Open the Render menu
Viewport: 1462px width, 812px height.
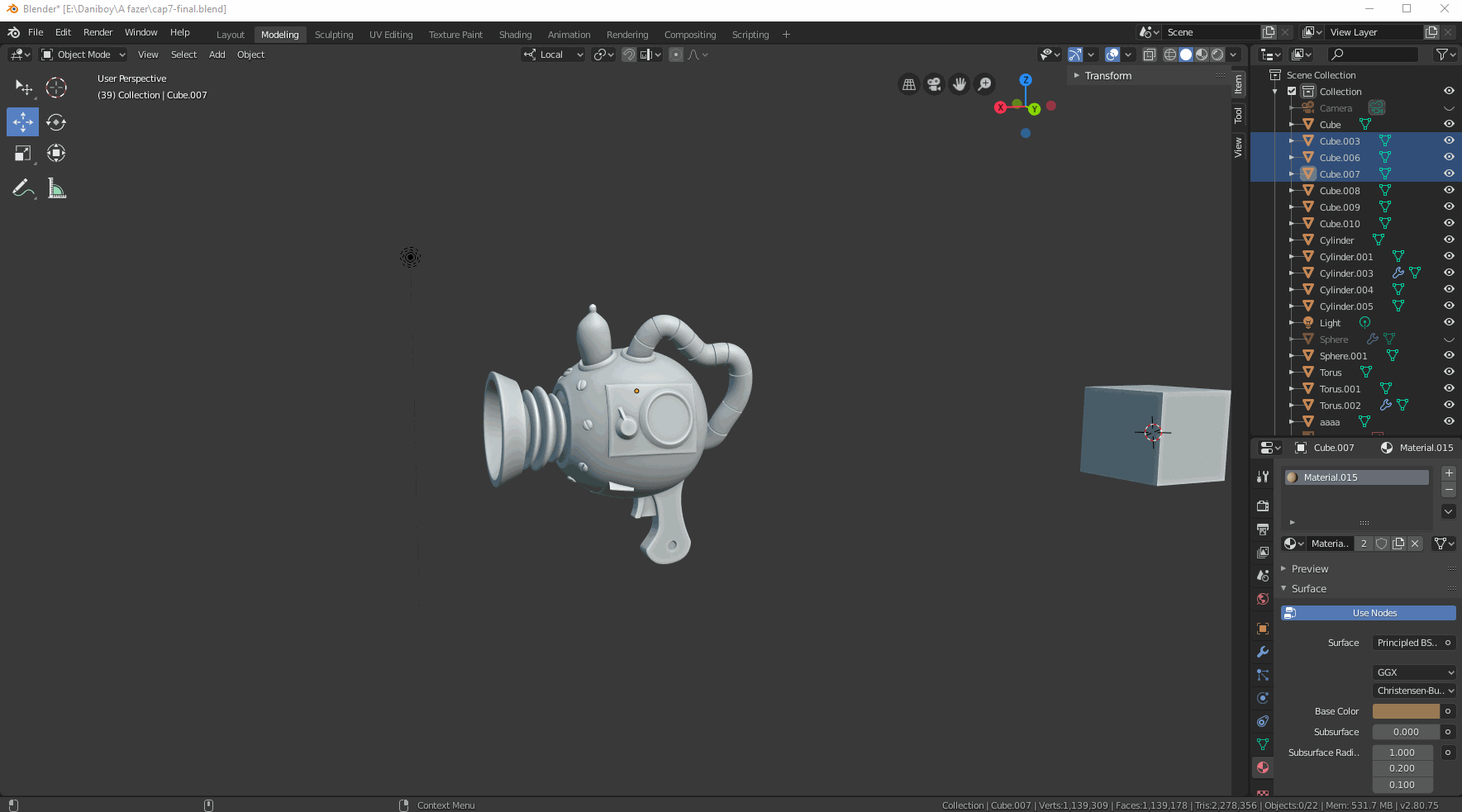tap(98, 32)
